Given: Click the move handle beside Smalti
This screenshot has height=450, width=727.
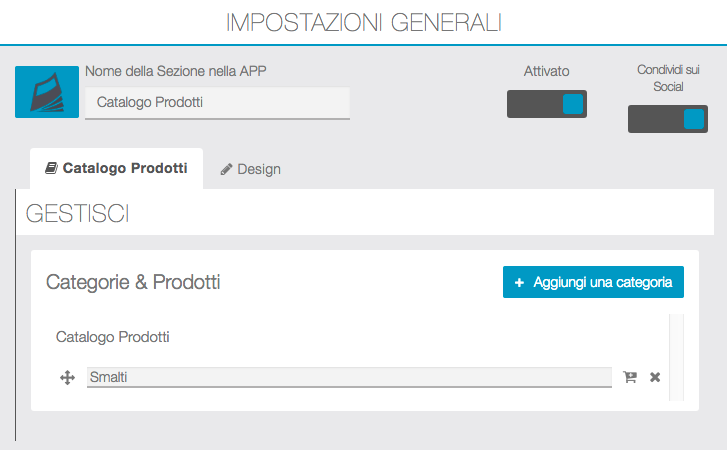Looking at the screenshot, I should pyautogui.click(x=68, y=377).
